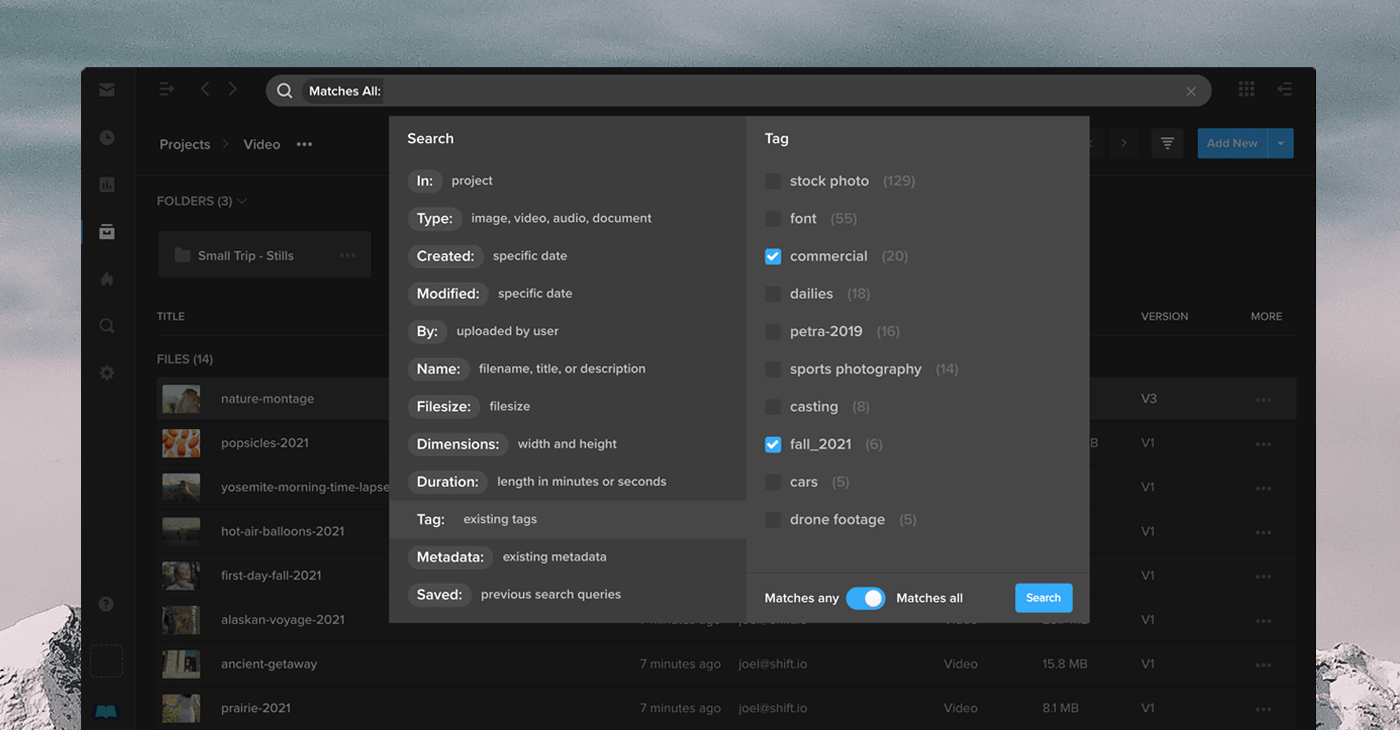The image size is (1400, 730).
Task: Open the projects archive box icon
Action: tap(107, 232)
